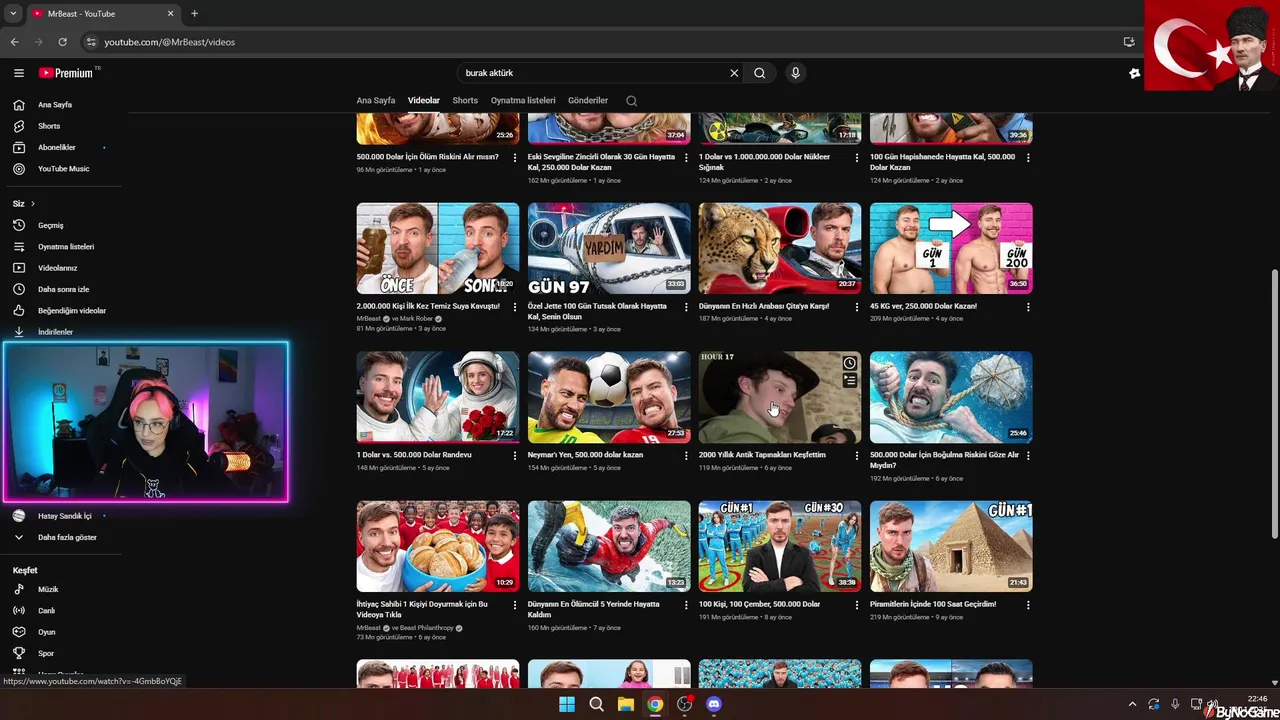Open options menu for 45 KG ver video
Viewport: 1280px width, 720px height.
1028,307
